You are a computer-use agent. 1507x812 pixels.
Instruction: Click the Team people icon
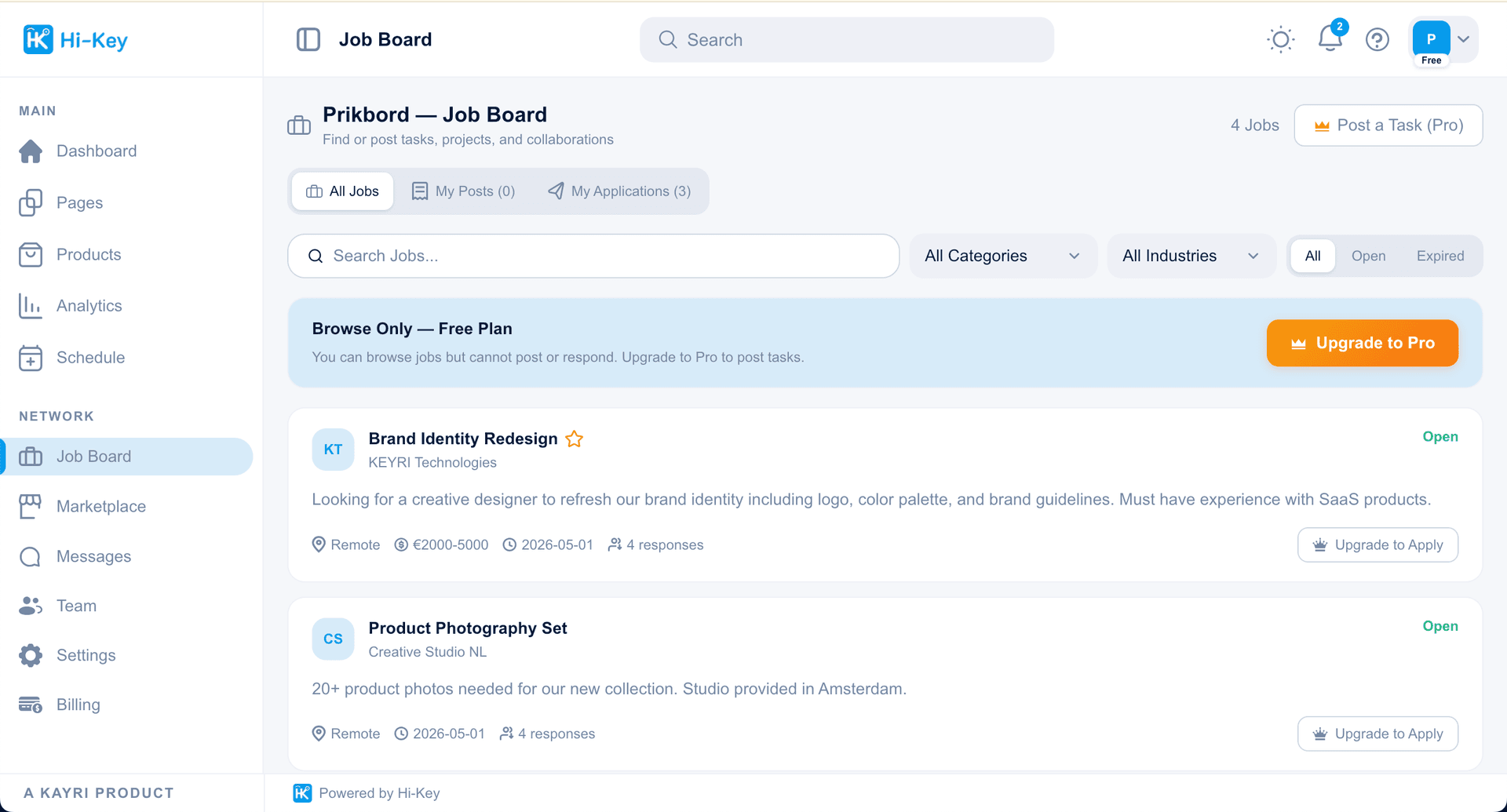[31, 606]
